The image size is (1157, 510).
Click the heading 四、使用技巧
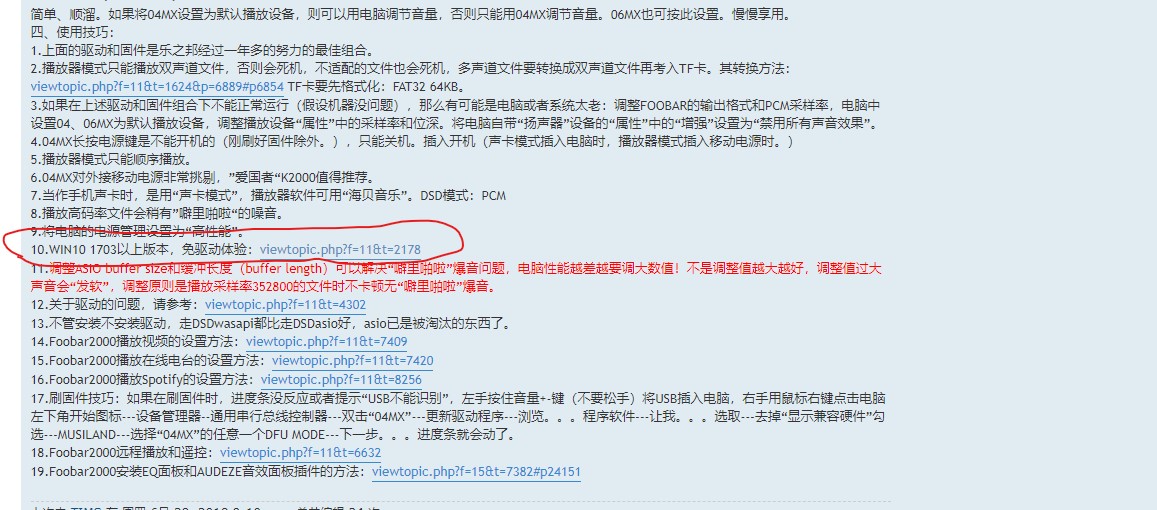(72, 32)
